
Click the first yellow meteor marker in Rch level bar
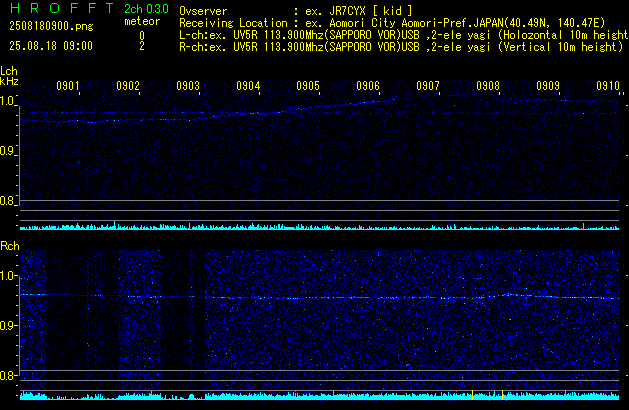tap(473, 395)
